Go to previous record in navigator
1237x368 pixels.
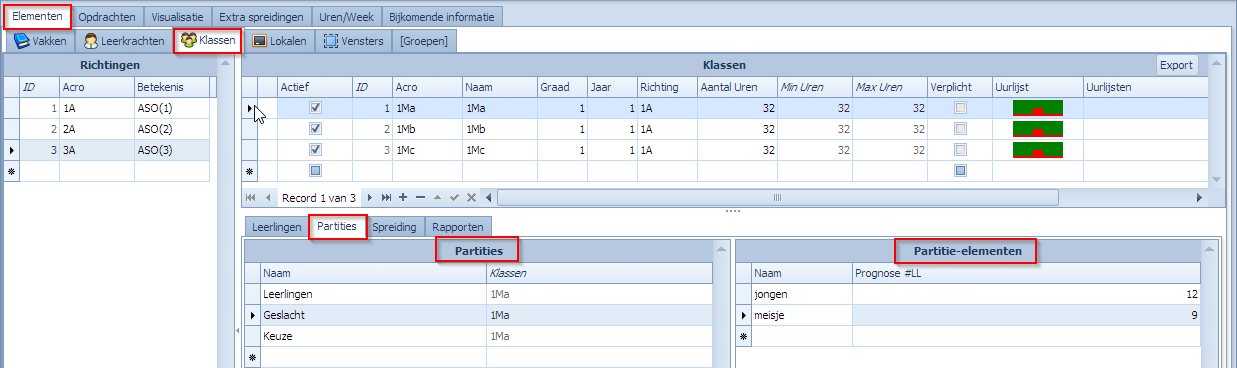pos(268,198)
